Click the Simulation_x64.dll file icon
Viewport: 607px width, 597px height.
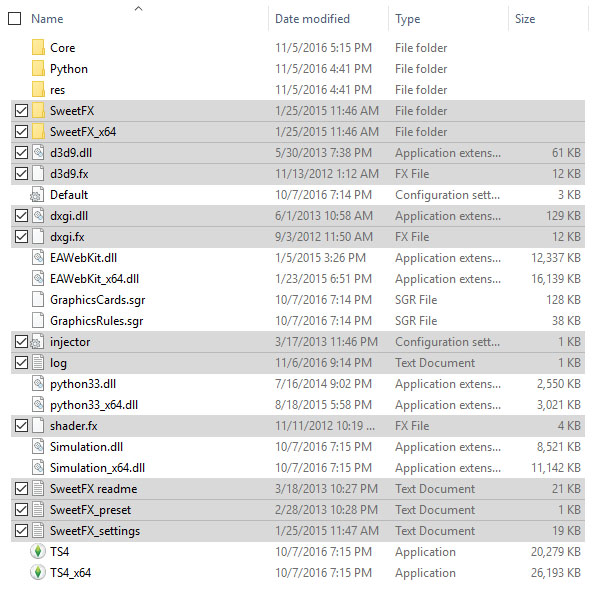tap(38, 468)
